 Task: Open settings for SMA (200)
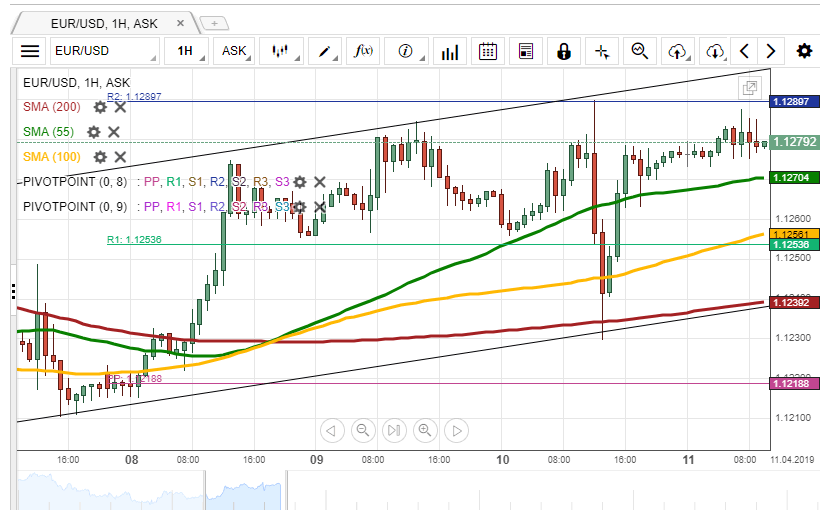pyautogui.click(x=100, y=107)
